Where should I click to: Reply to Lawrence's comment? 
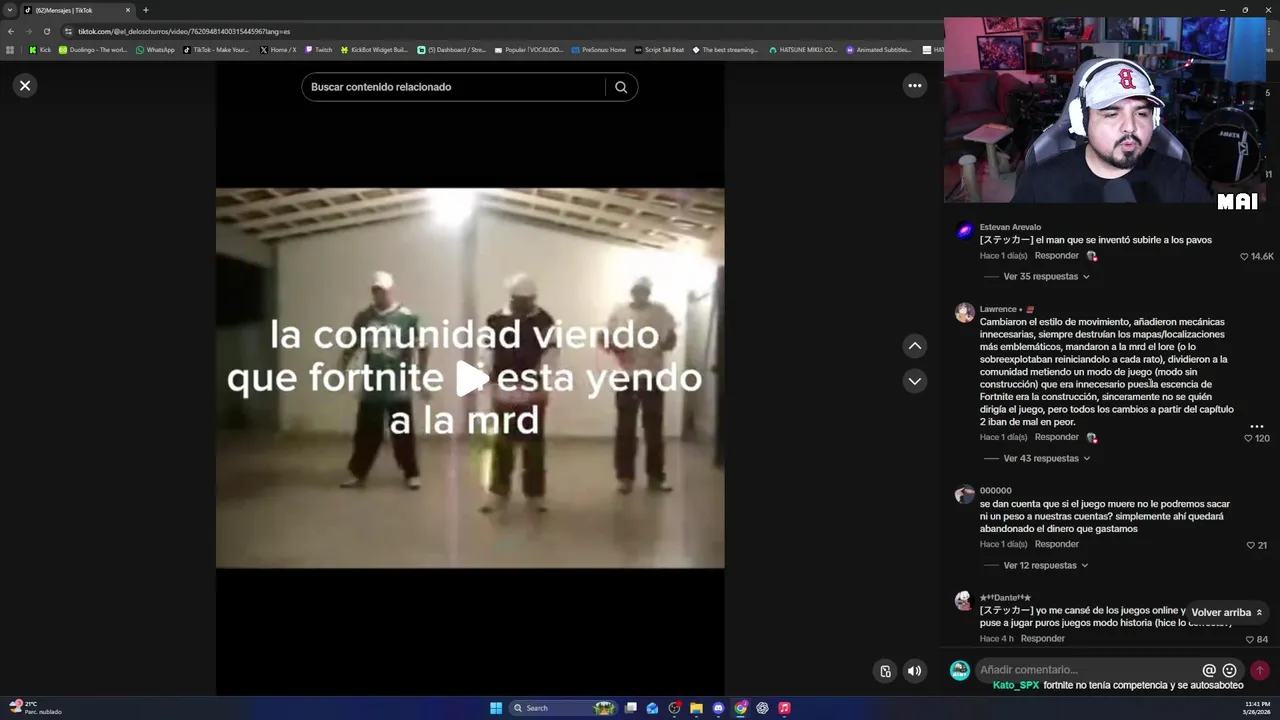(x=1056, y=437)
